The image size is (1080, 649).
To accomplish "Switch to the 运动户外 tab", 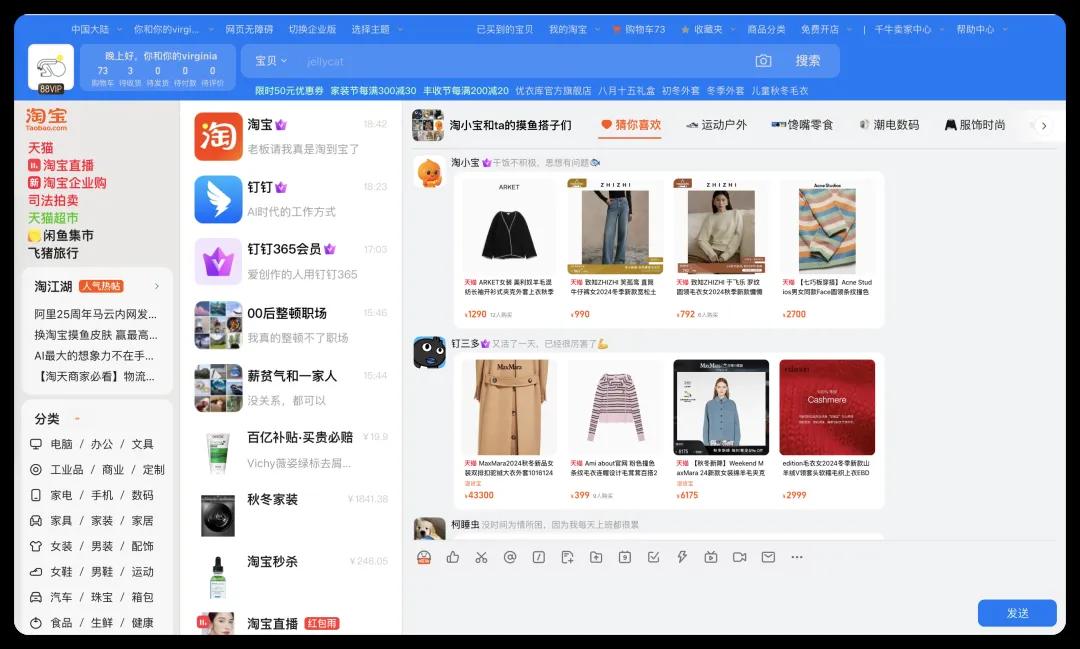I will (x=716, y=125).
